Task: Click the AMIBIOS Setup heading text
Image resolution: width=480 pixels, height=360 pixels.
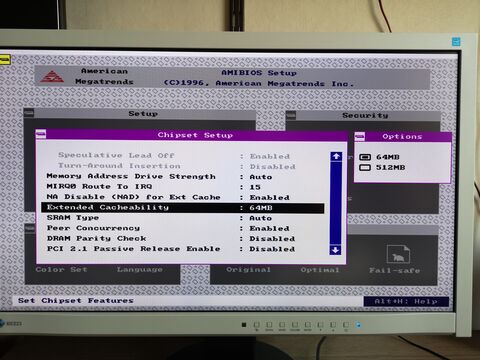Action: point(259,73)
